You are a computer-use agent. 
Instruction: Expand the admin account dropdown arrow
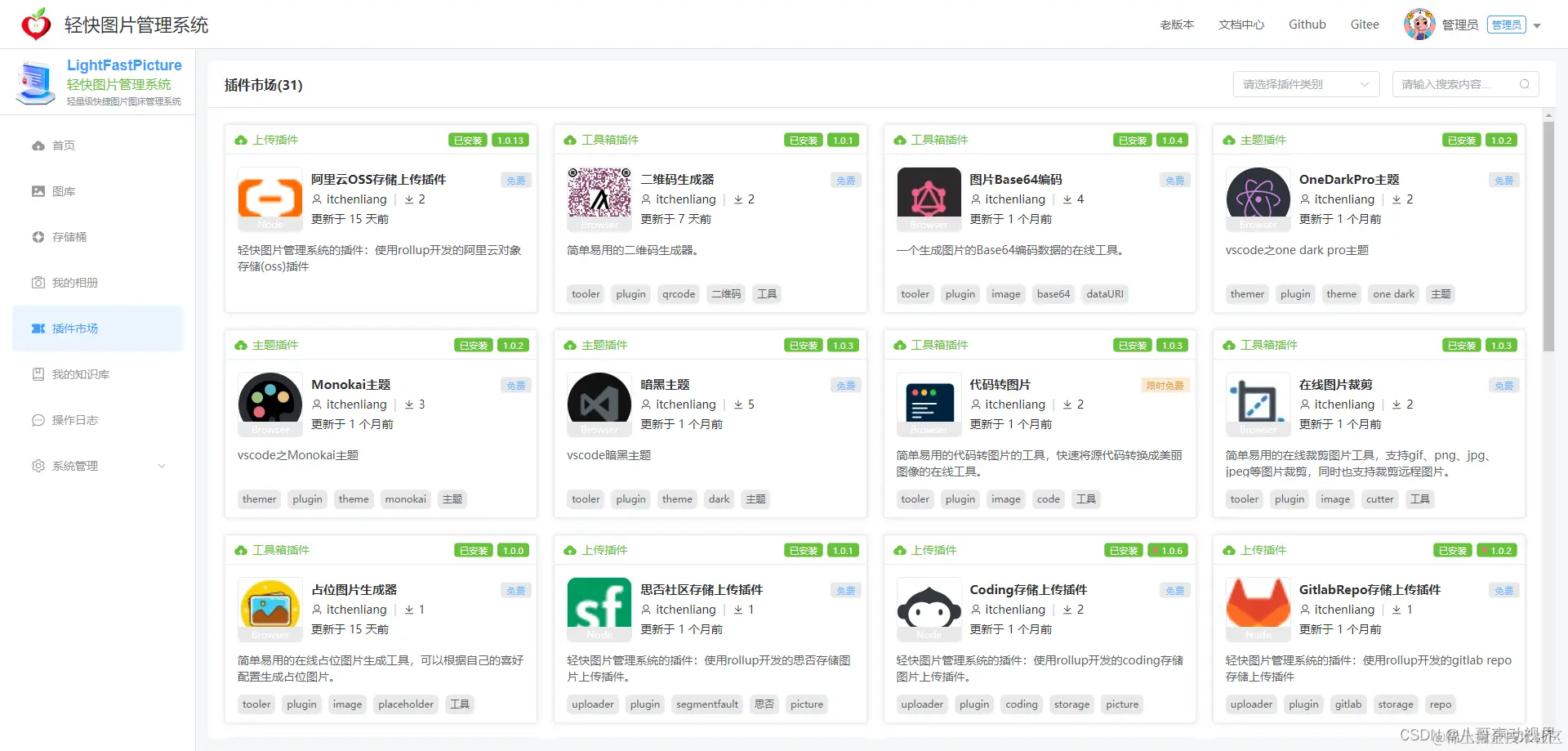(x=1539, y=24)
